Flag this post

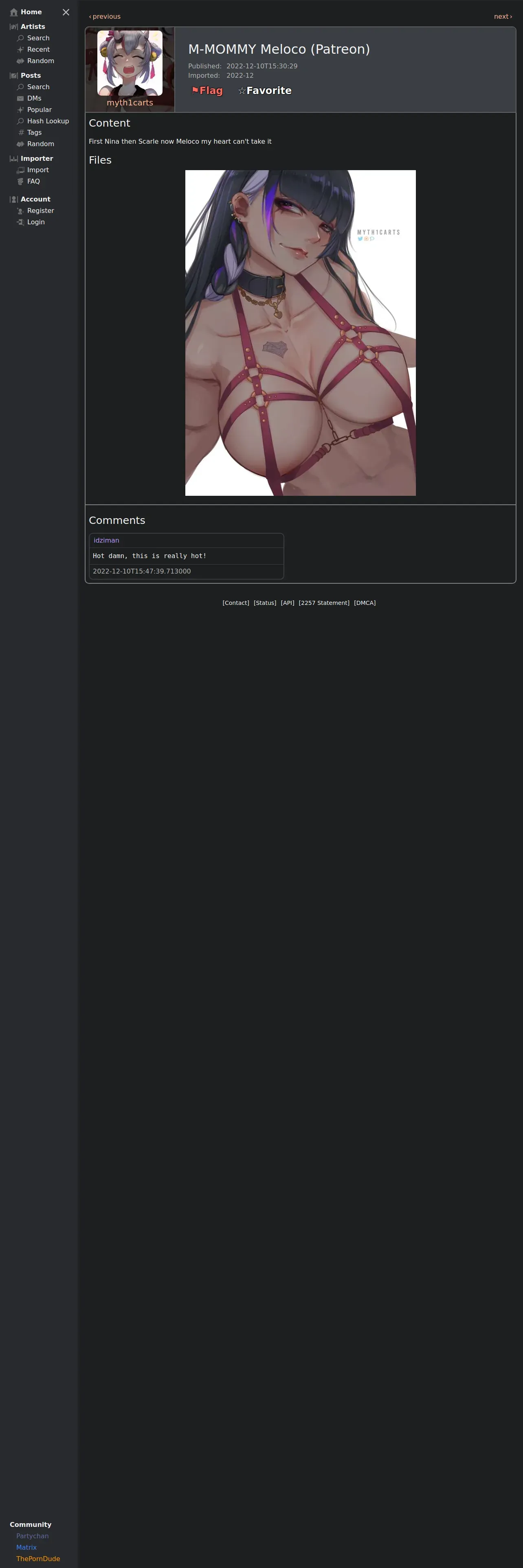point(207,91)
